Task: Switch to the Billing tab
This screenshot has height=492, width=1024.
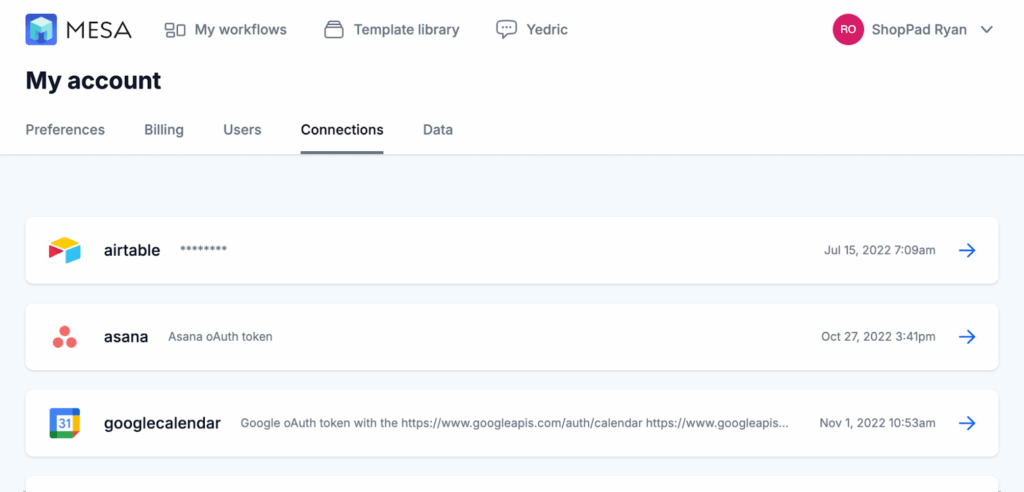Action: pos(164,129)
